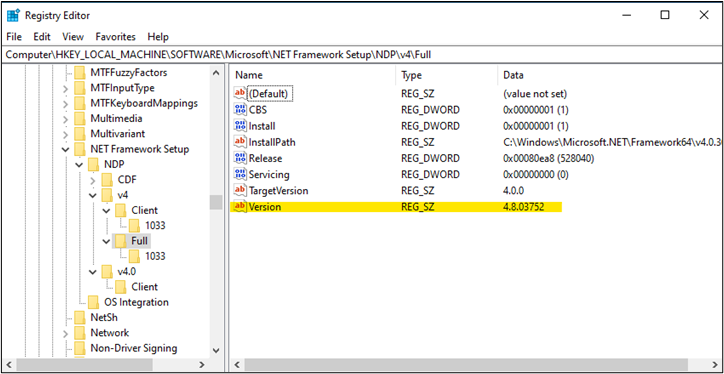The image size is (724, 374).
Task: Expand the Multimedia key
Action: click(65, 119)
